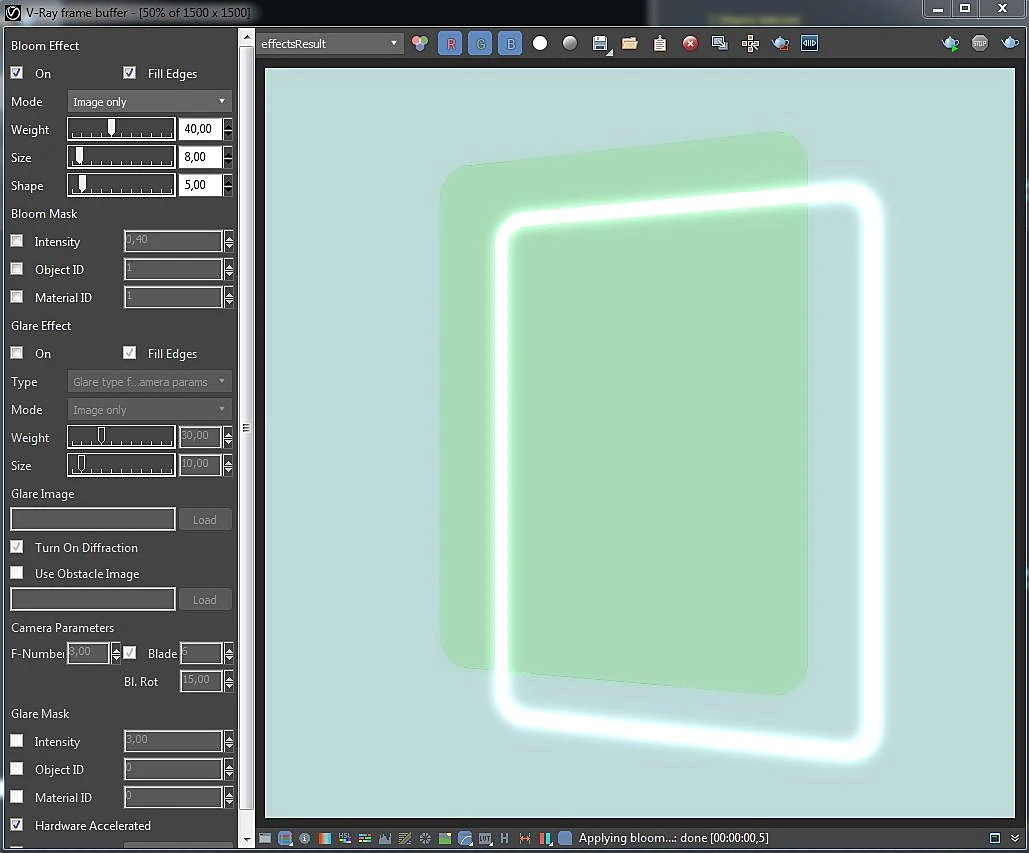Toggle the white balance snowflake icon

(x=425, y=838)
